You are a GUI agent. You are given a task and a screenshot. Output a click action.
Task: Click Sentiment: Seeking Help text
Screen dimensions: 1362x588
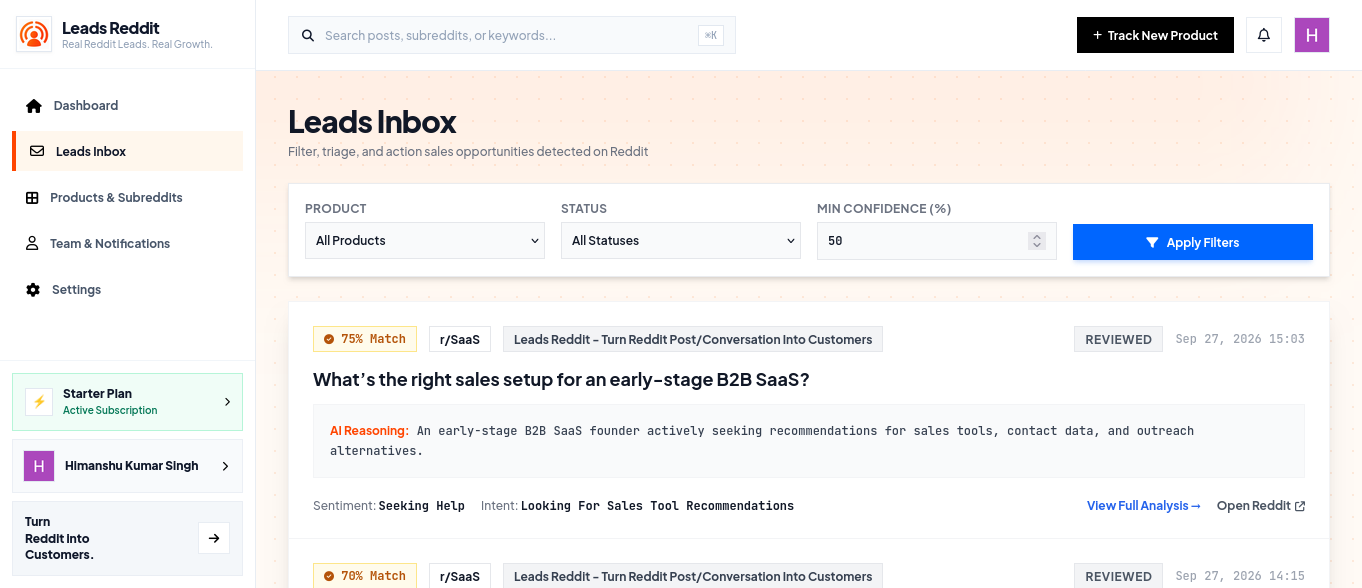tap(389, 506)
